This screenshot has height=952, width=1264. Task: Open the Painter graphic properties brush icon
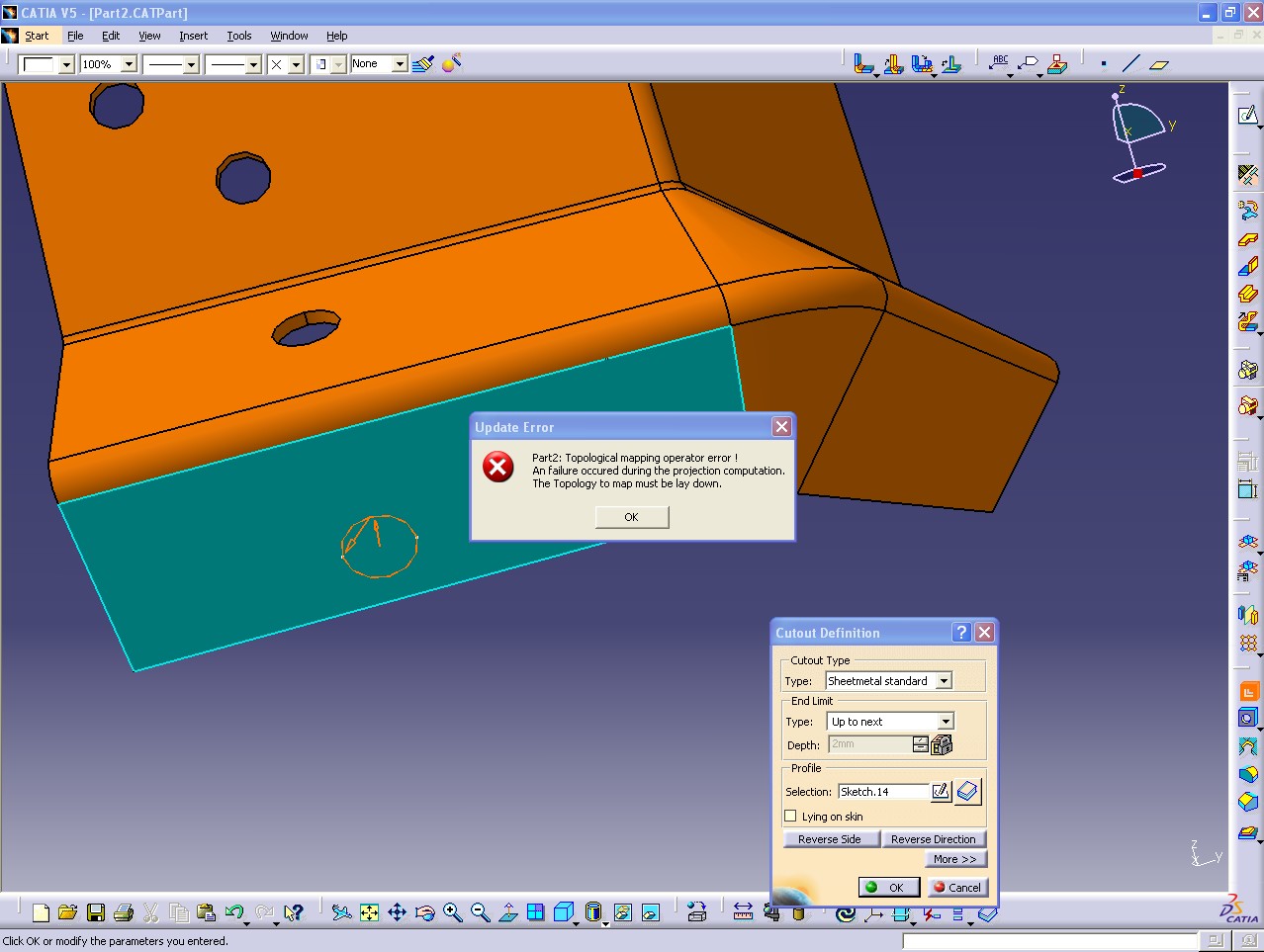tap(423, 64)
